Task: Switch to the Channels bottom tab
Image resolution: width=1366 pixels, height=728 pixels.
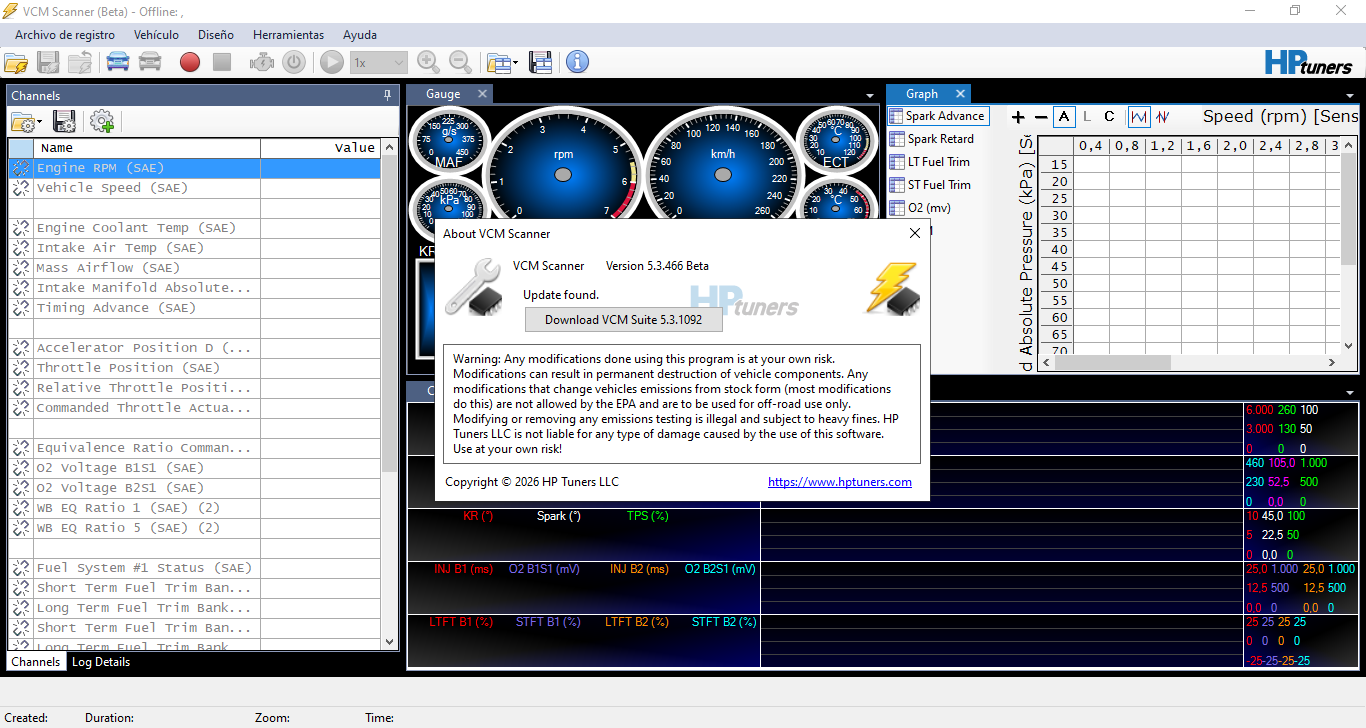Action: [x=36, y=662]
